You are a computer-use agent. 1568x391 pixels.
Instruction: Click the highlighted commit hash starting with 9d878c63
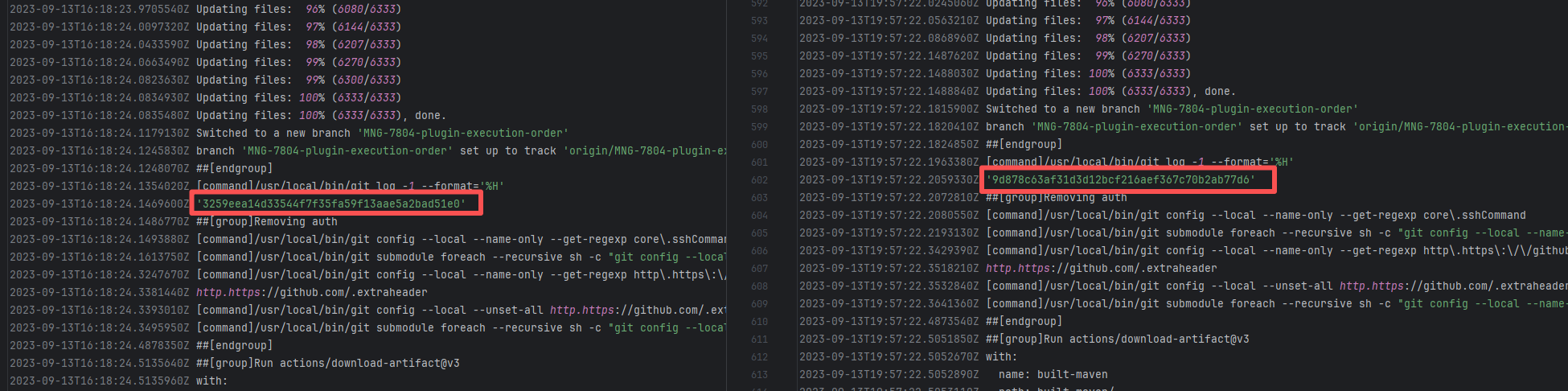click(x=1123, y=180)
